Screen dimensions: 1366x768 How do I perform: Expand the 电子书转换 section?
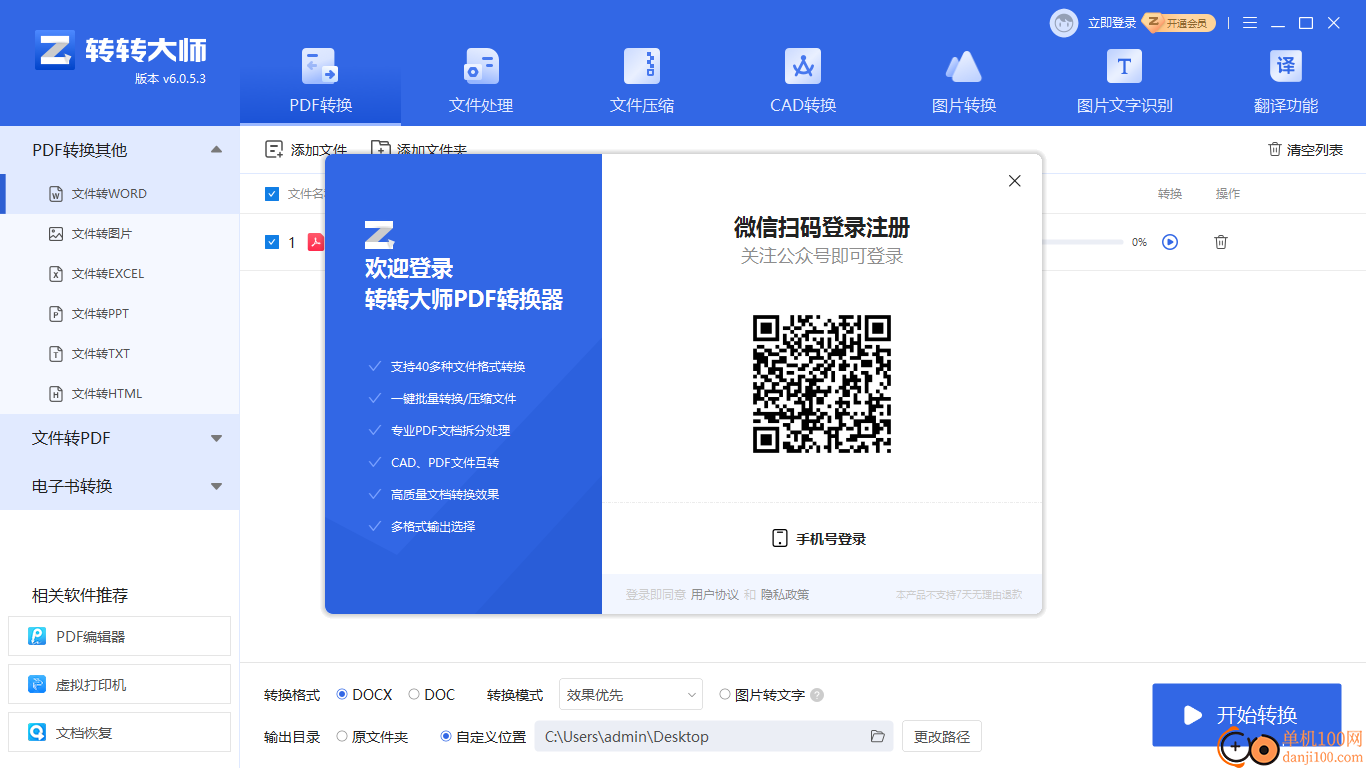pos(120,486)
